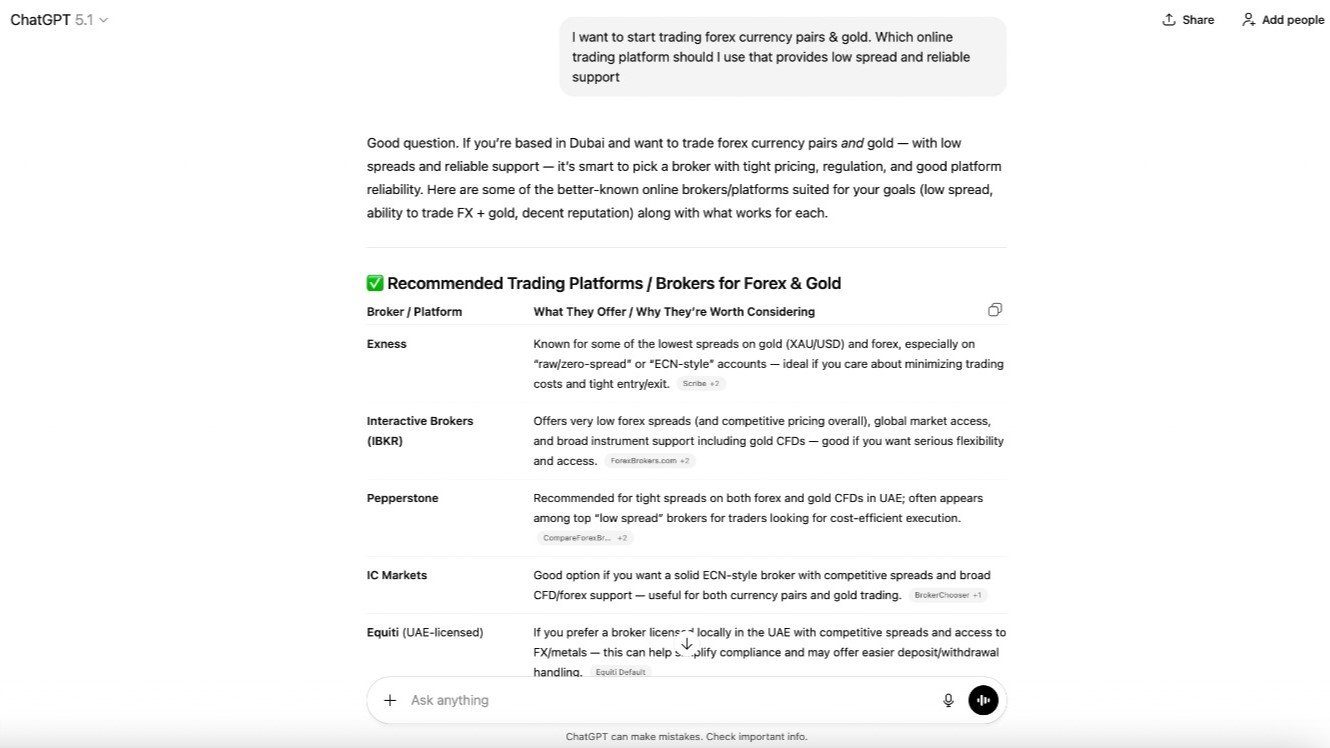Click the Interactive Brokers (IBKR) table entry
This screenshot has width=1330, height=748.
(419, 431)
